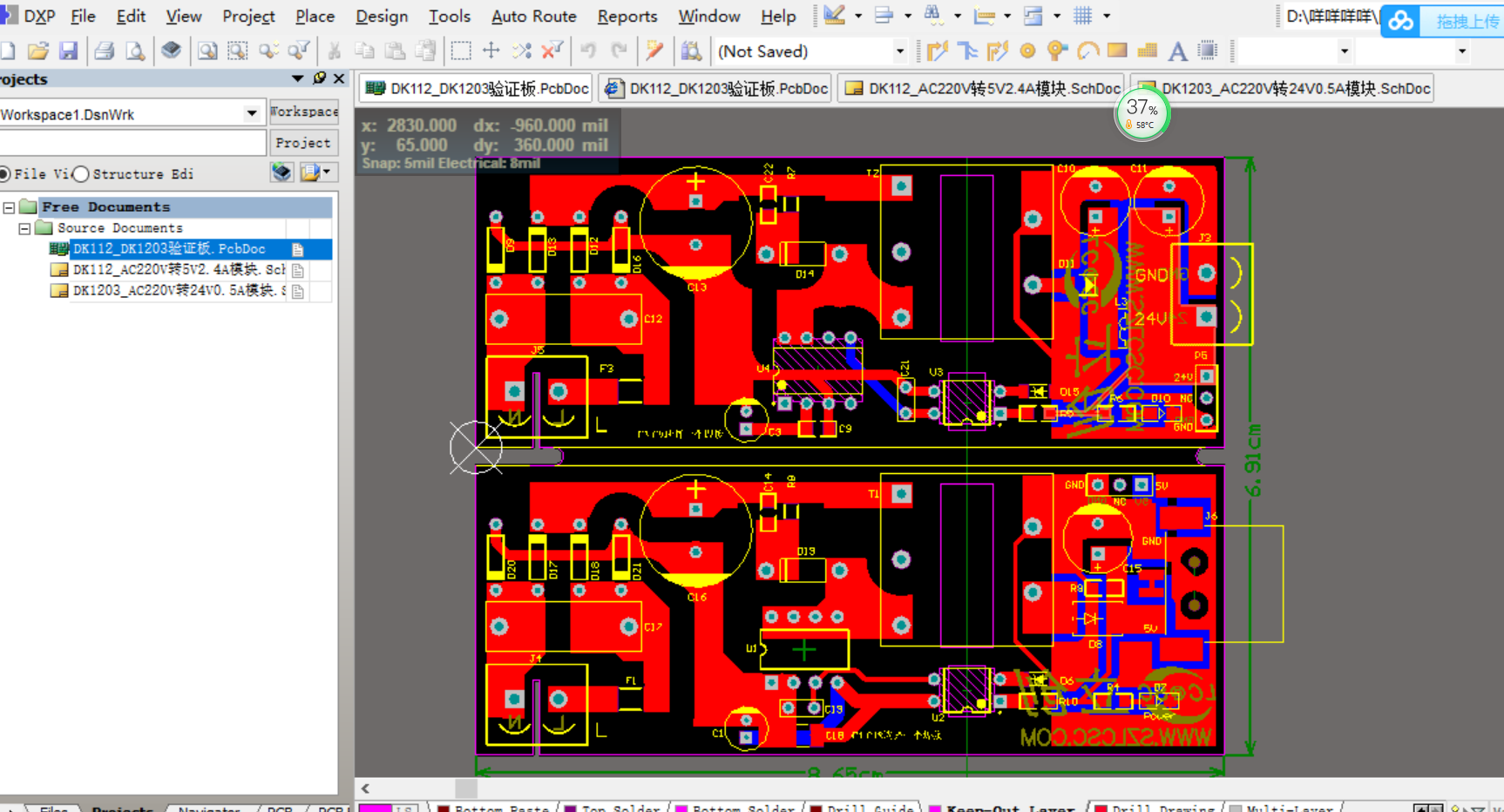Click the project name input field
This screenshot has width=1504, height=812.
[x=132, y=143]
